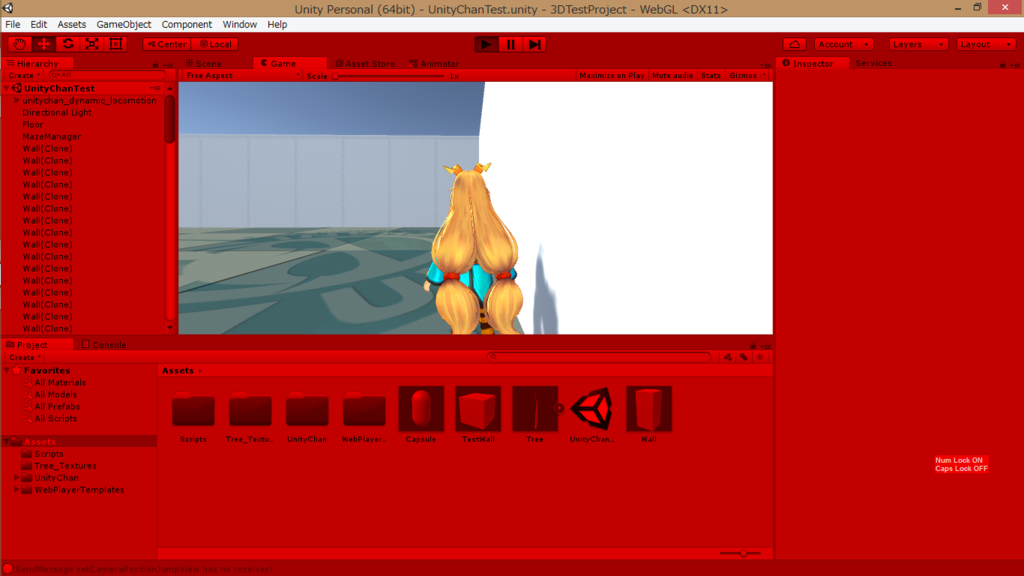Select the Rotate tool
This screenshot has height=576, width=1024.
(68, 44)
